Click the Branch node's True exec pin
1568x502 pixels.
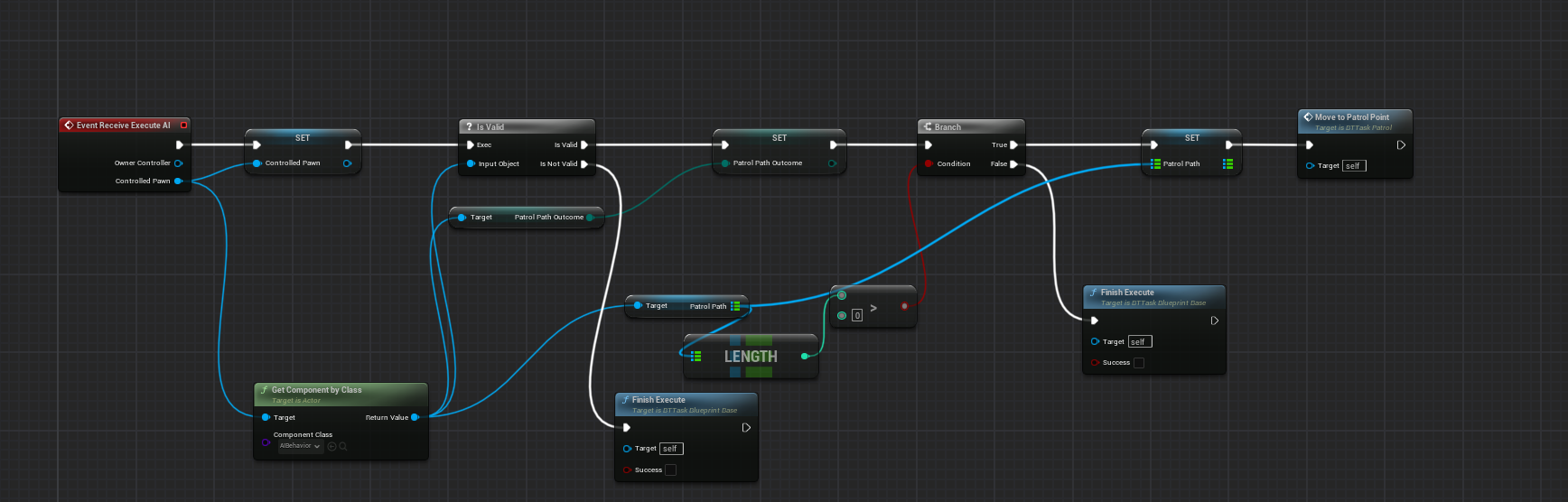(1013, 144)
